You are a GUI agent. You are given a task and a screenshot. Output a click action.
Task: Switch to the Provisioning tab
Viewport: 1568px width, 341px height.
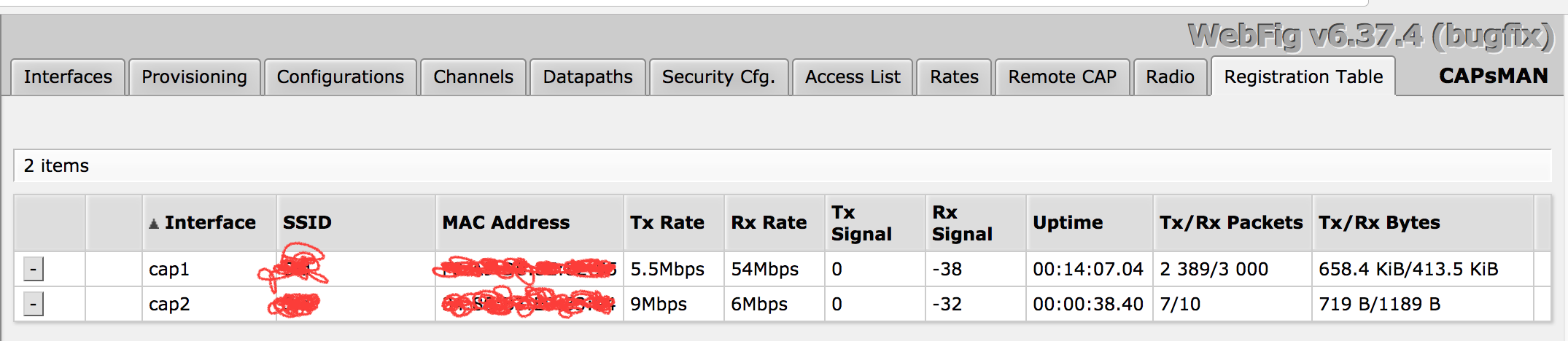(x=194, y=77)
